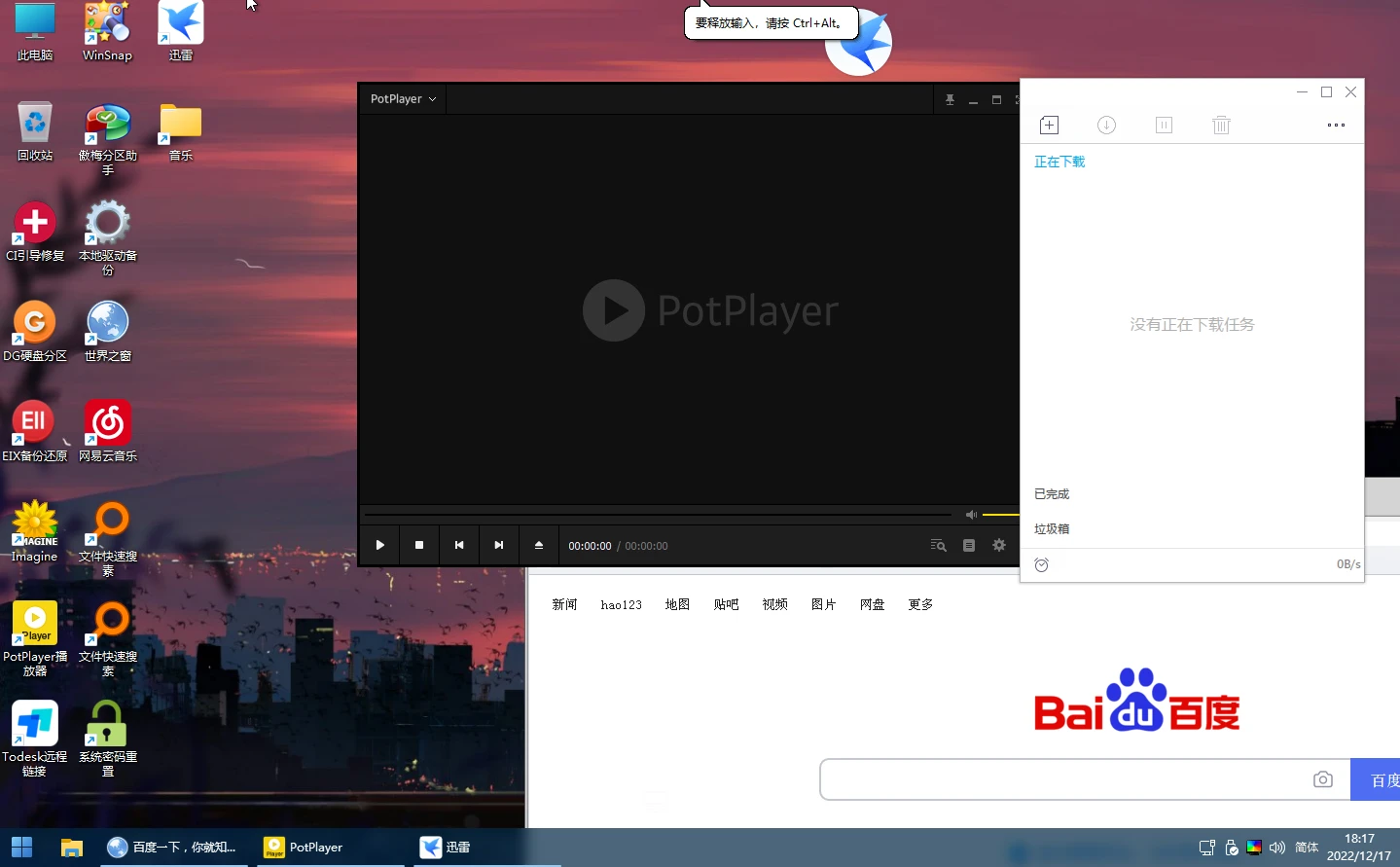Open the 已完成 list in Xunlei
Image resolution: width=1400 pixels, height=867 pixels.
click(x=1052, y=494)
